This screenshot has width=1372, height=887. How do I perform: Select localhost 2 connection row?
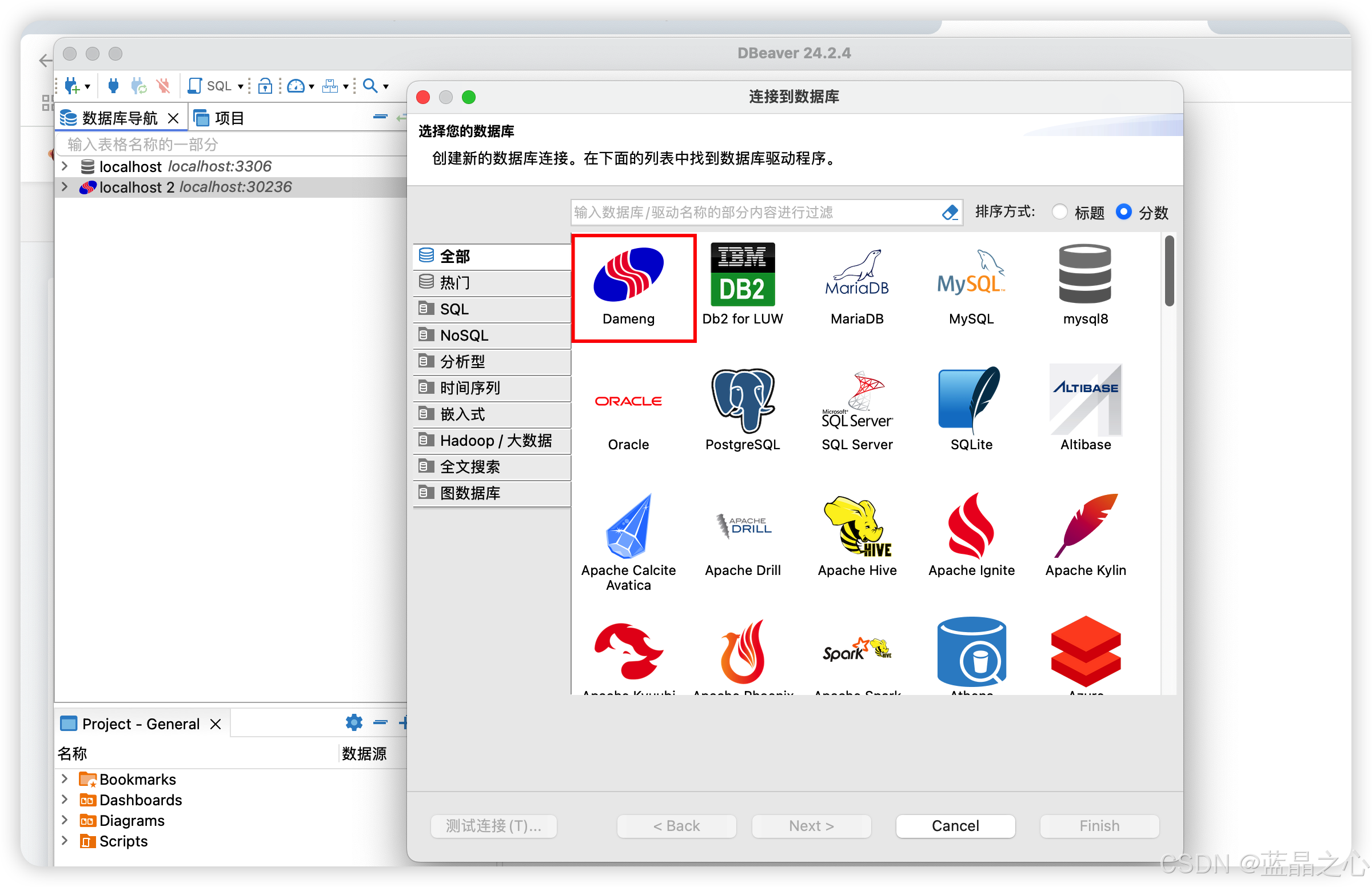[230, 187]
